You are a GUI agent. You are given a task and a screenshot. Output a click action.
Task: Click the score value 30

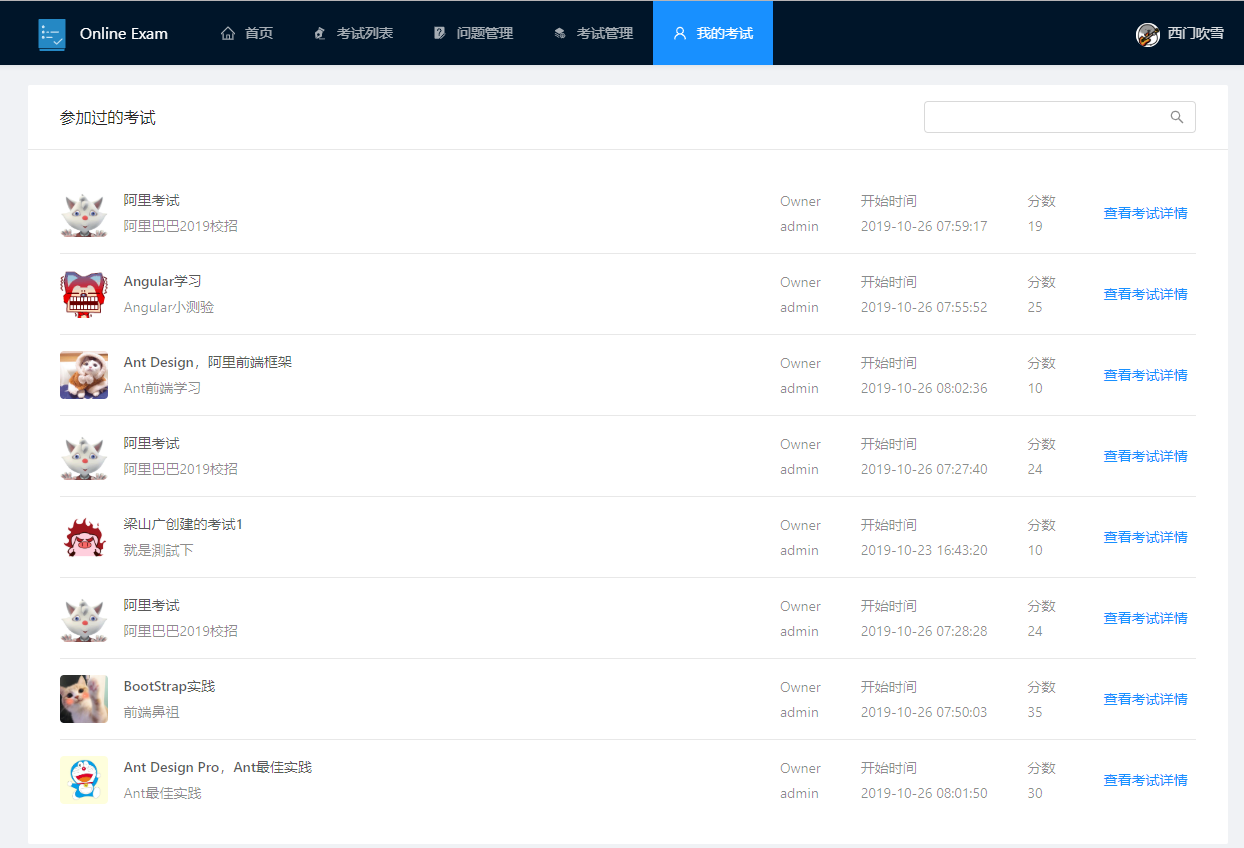click(1035, 793)
